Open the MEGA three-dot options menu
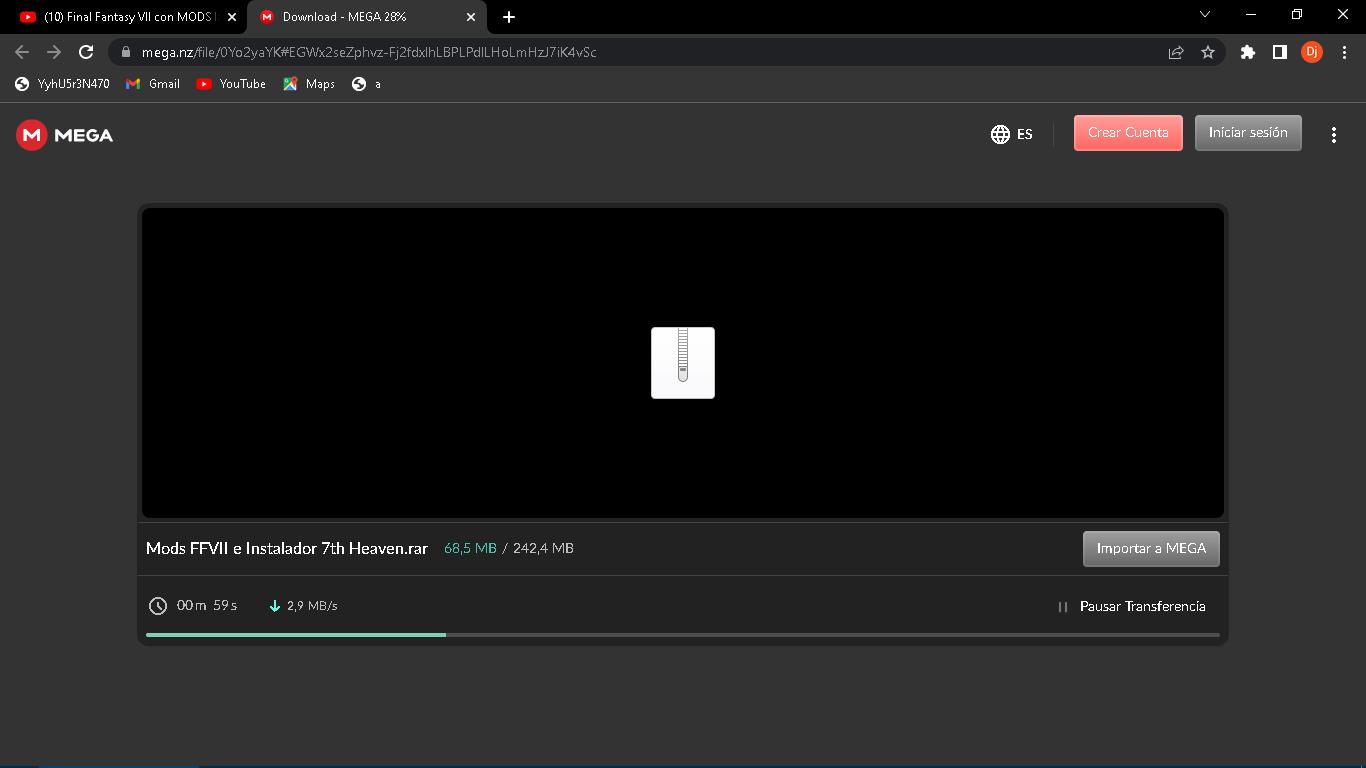Screen dimensions: 1366x768 point(1333,135)
